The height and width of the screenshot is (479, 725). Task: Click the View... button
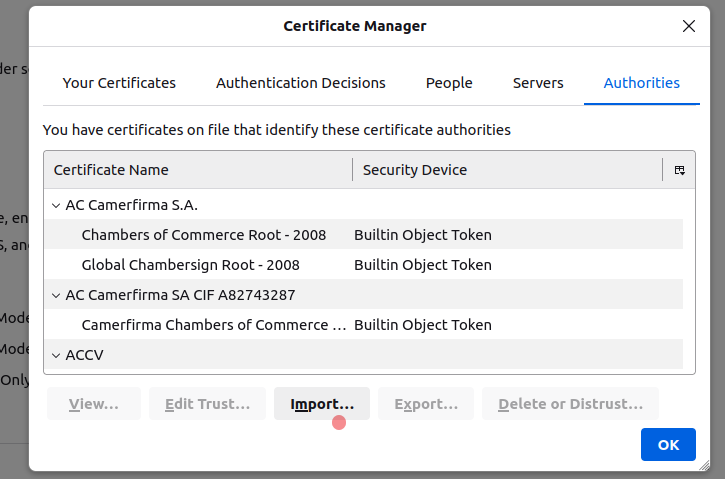click(94, 404)
